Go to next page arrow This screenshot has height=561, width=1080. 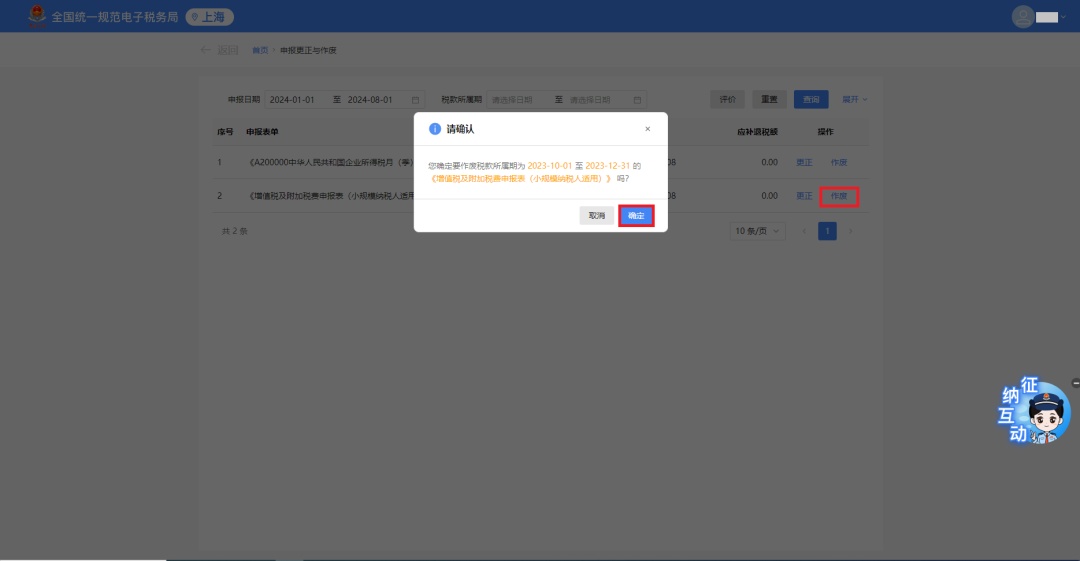[851, 231]
